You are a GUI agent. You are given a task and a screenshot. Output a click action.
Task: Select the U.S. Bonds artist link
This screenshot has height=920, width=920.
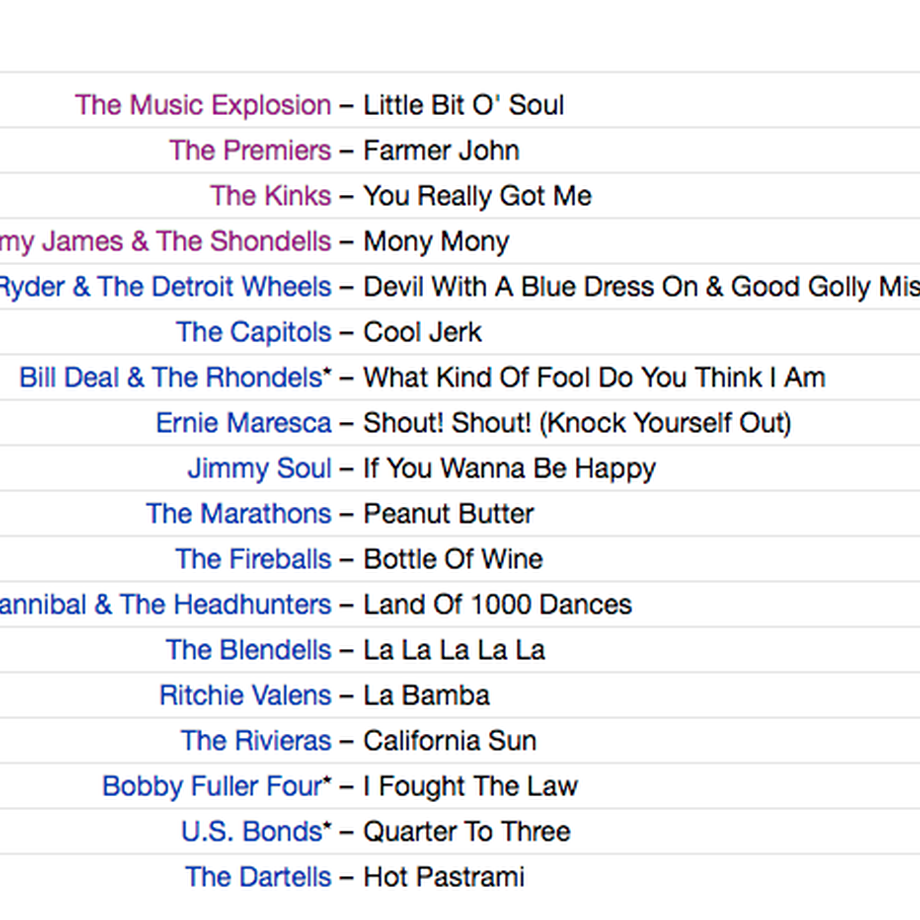tap(256, 831)
